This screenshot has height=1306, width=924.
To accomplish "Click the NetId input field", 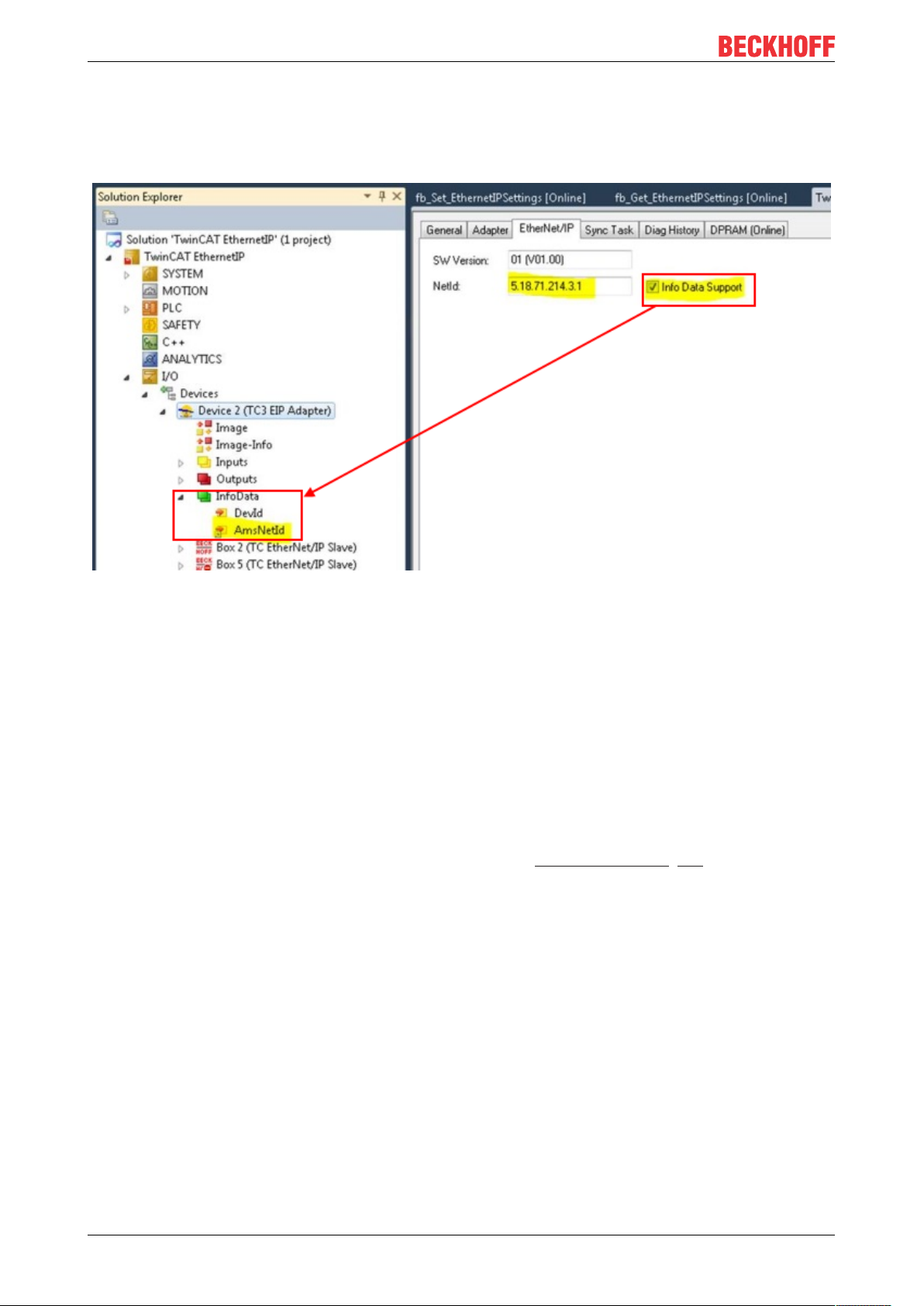I will (x=570, y=287).
